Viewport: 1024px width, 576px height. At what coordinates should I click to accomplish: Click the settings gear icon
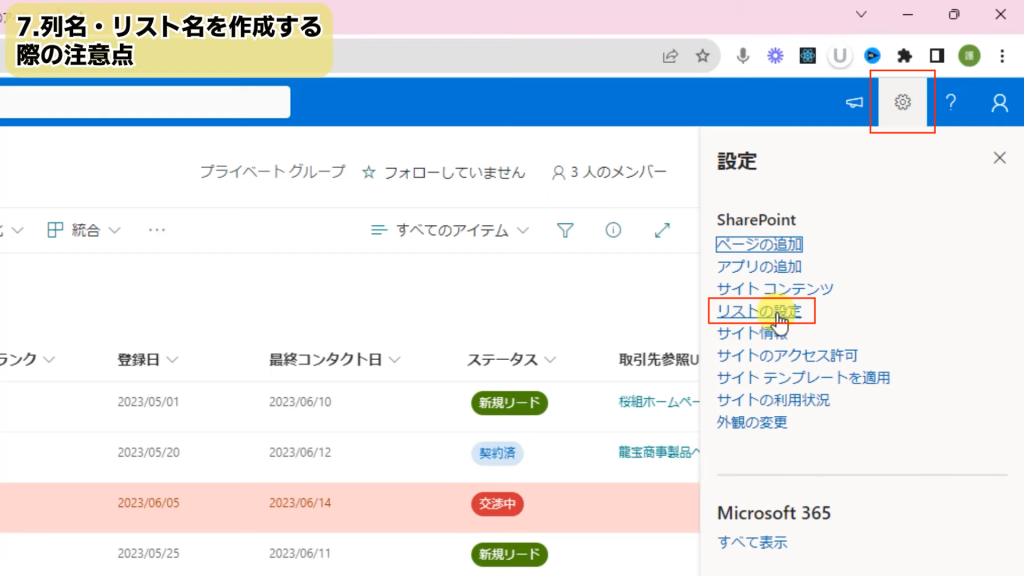pos(903,102)
